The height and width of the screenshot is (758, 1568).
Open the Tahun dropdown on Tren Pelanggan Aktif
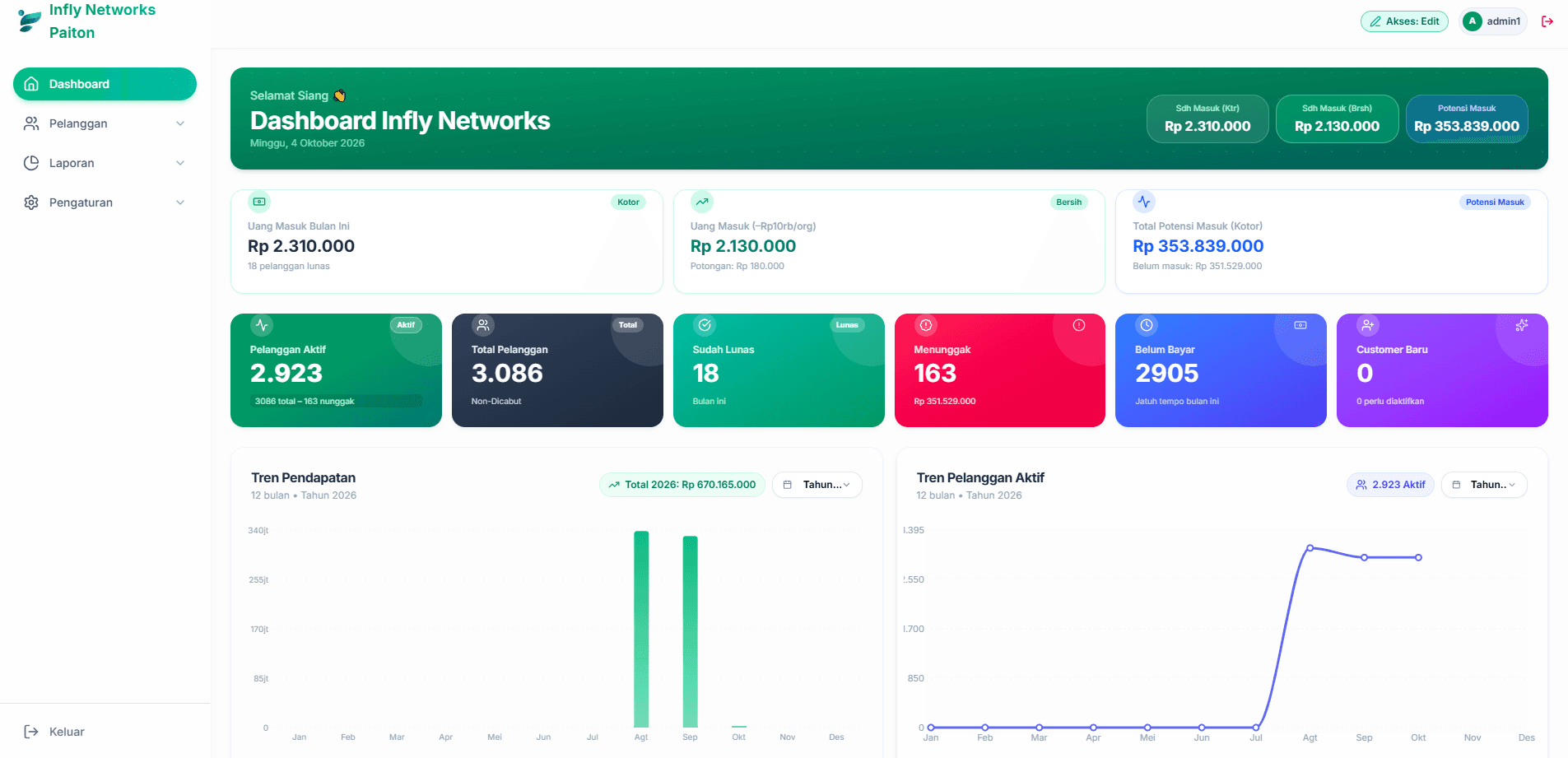[1484, 485]
